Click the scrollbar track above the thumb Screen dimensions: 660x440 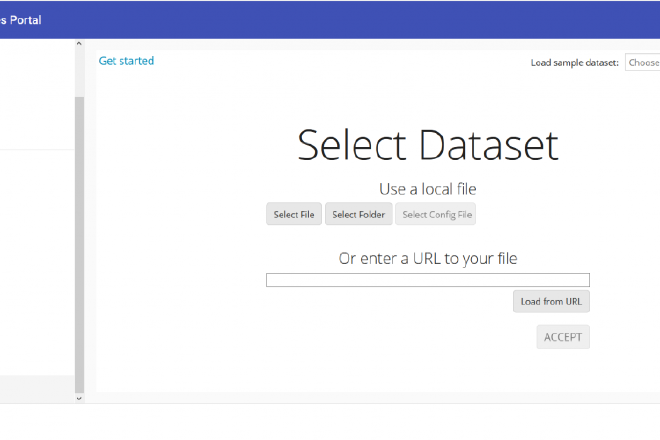coord(79,72)
